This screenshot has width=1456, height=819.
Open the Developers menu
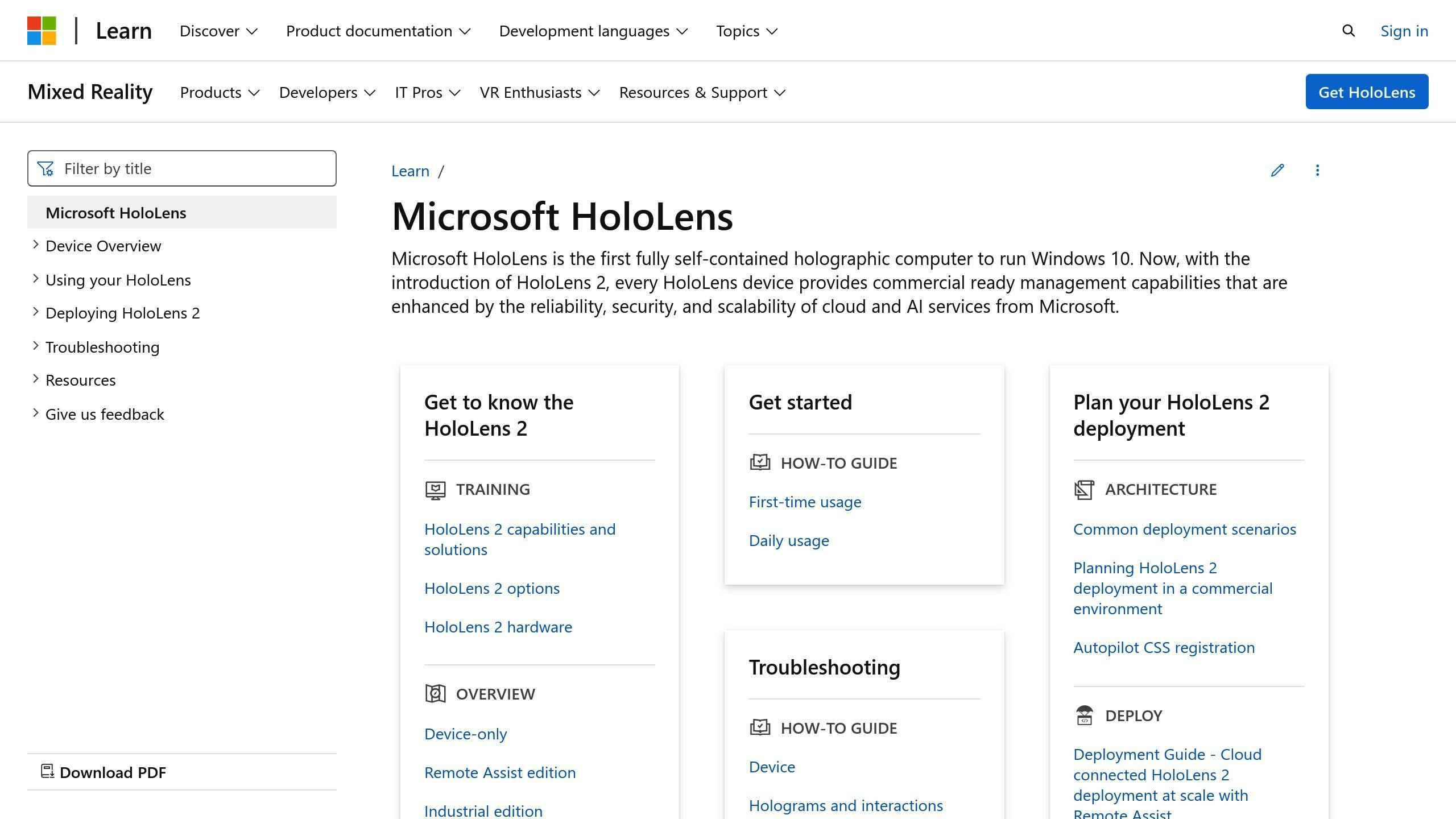click(x=327, y=92)
